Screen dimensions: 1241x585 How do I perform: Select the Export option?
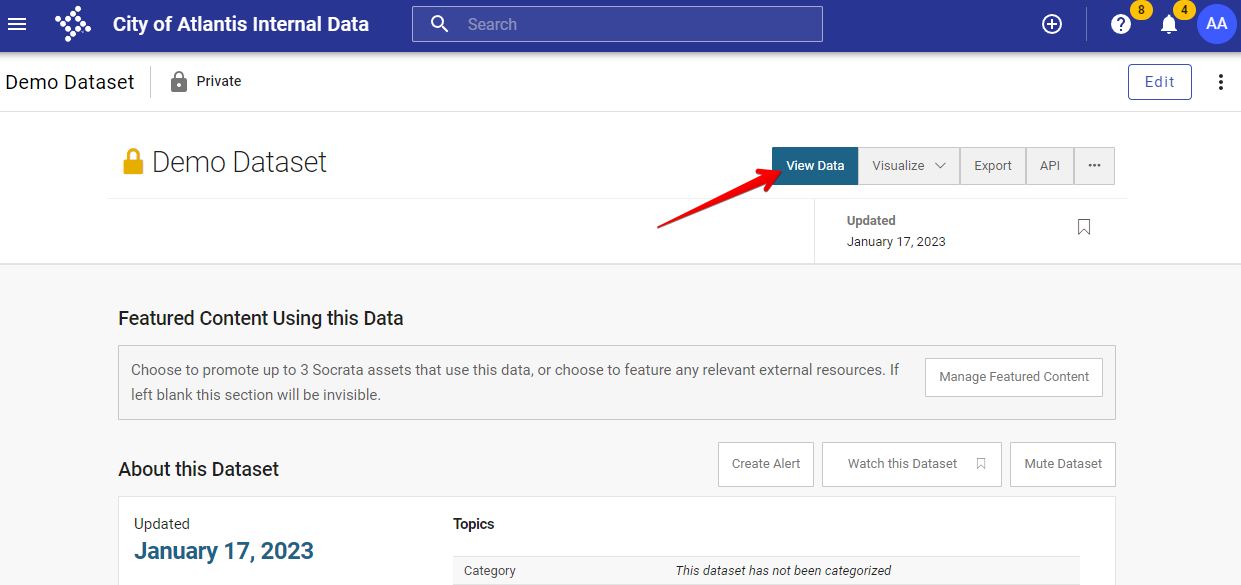click(992, 165)
